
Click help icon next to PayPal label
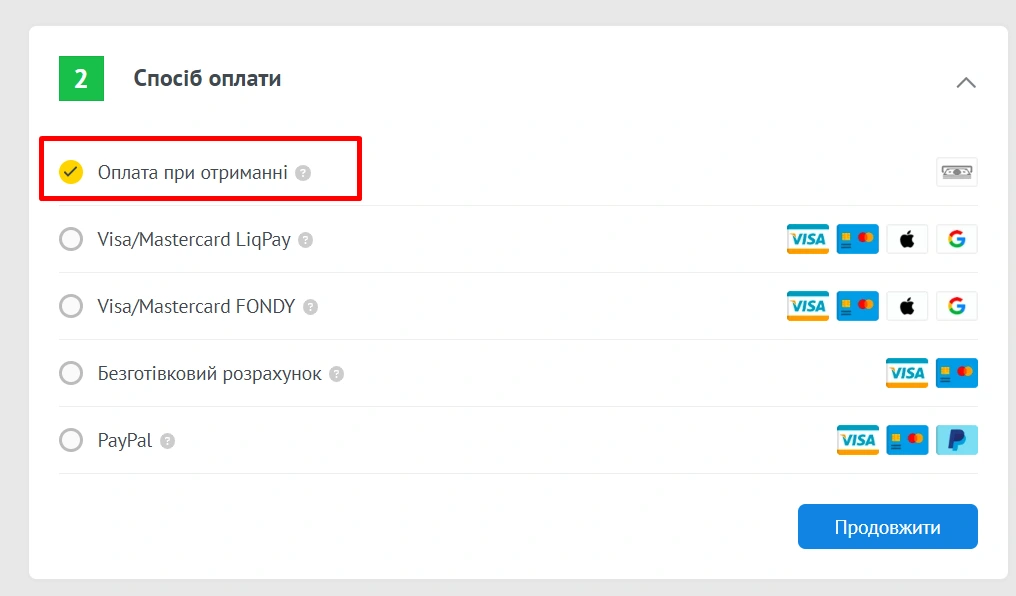pyautogui.click(x=168, y=441)
